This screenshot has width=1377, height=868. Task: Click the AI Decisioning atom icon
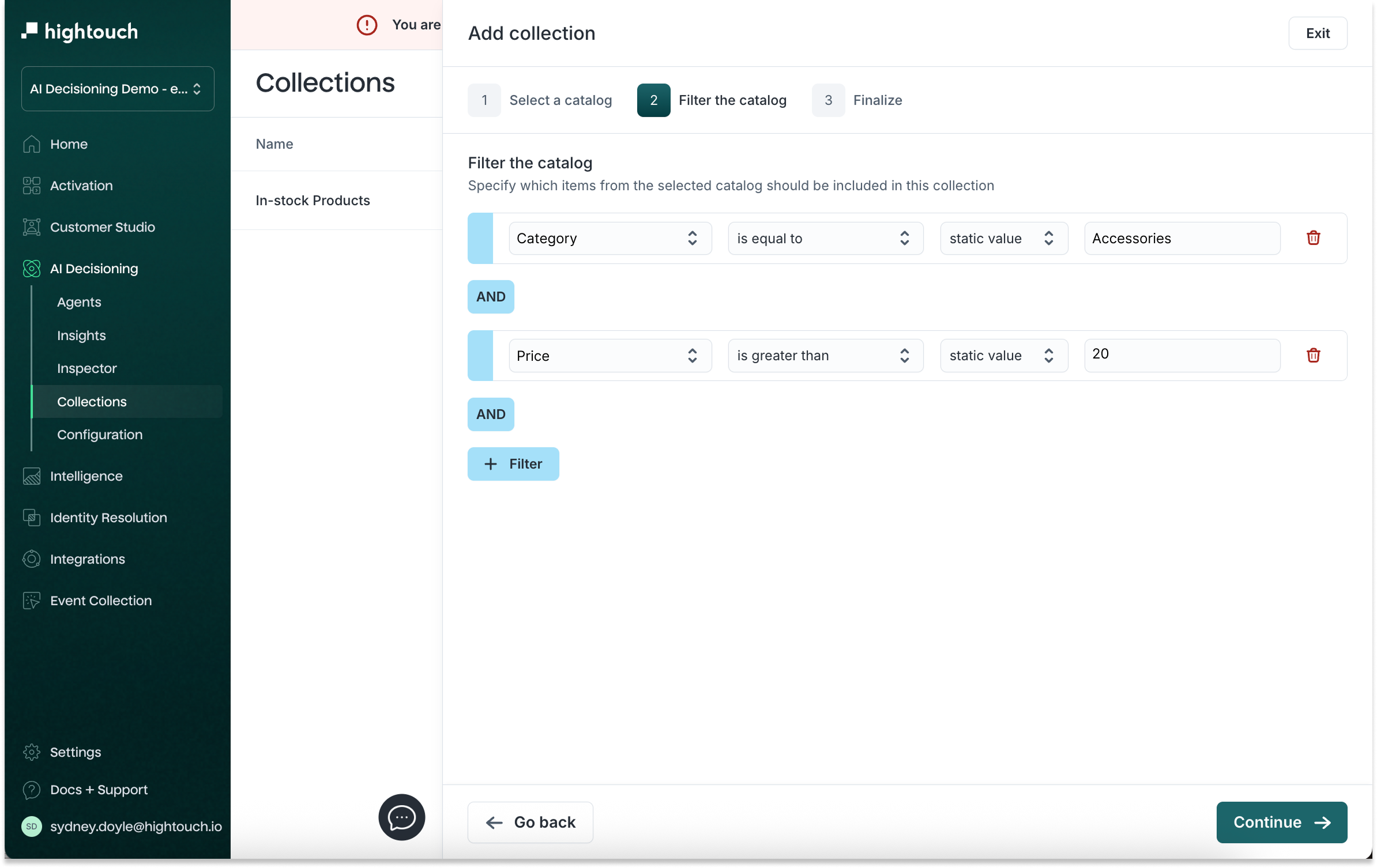point(32,268)
